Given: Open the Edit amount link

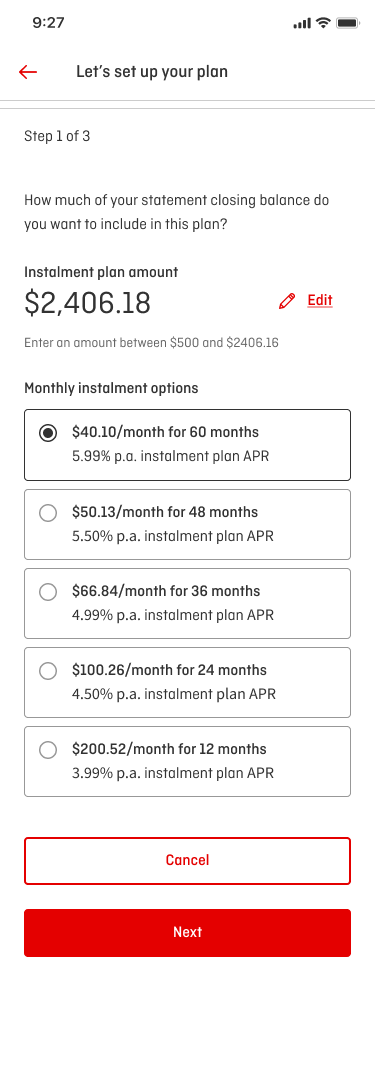Looking at the screenshot, I should [x=320, y=300].
